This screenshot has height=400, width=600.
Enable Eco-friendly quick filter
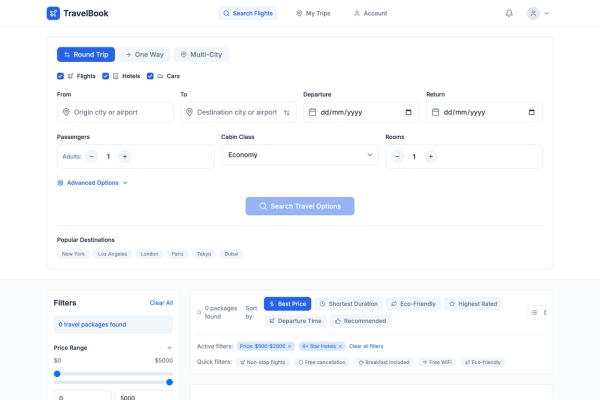point(483,362)
